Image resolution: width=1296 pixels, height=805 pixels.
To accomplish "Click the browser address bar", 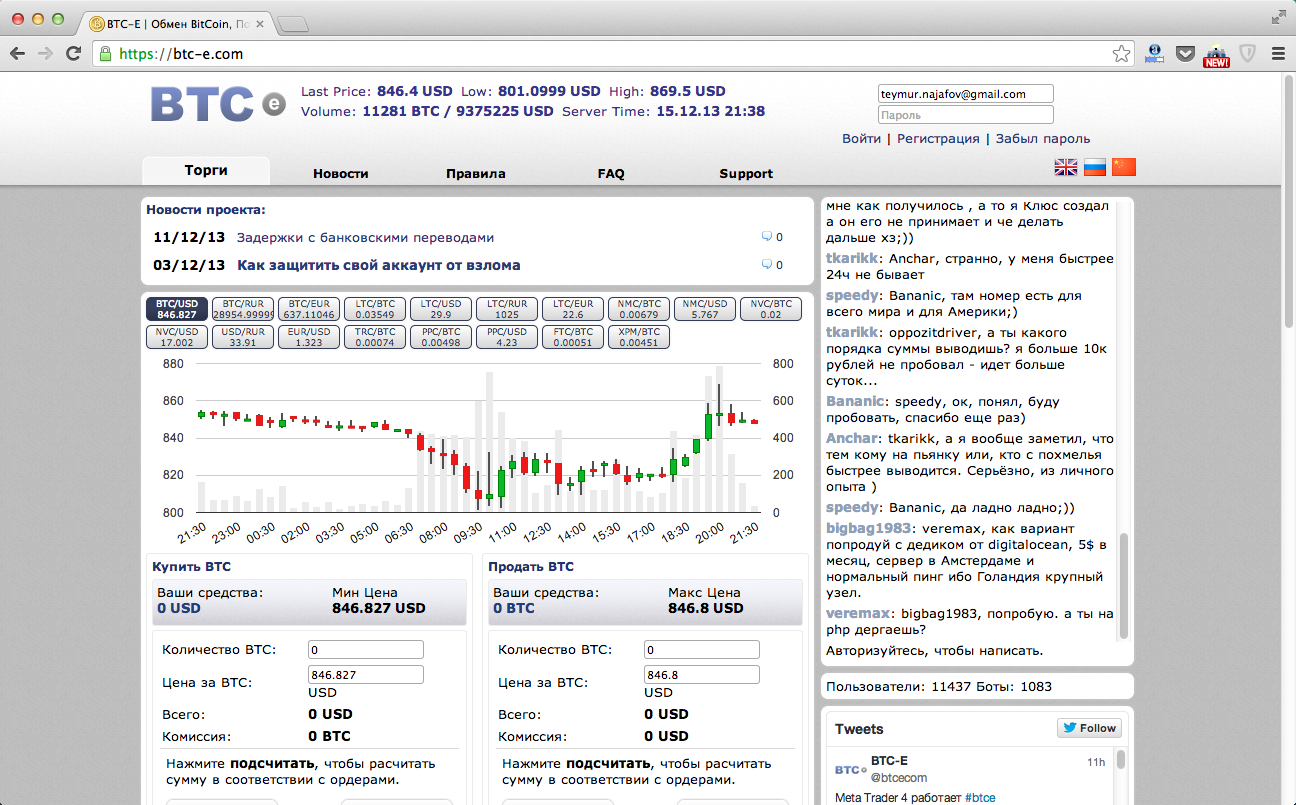I will coord(615,54).
